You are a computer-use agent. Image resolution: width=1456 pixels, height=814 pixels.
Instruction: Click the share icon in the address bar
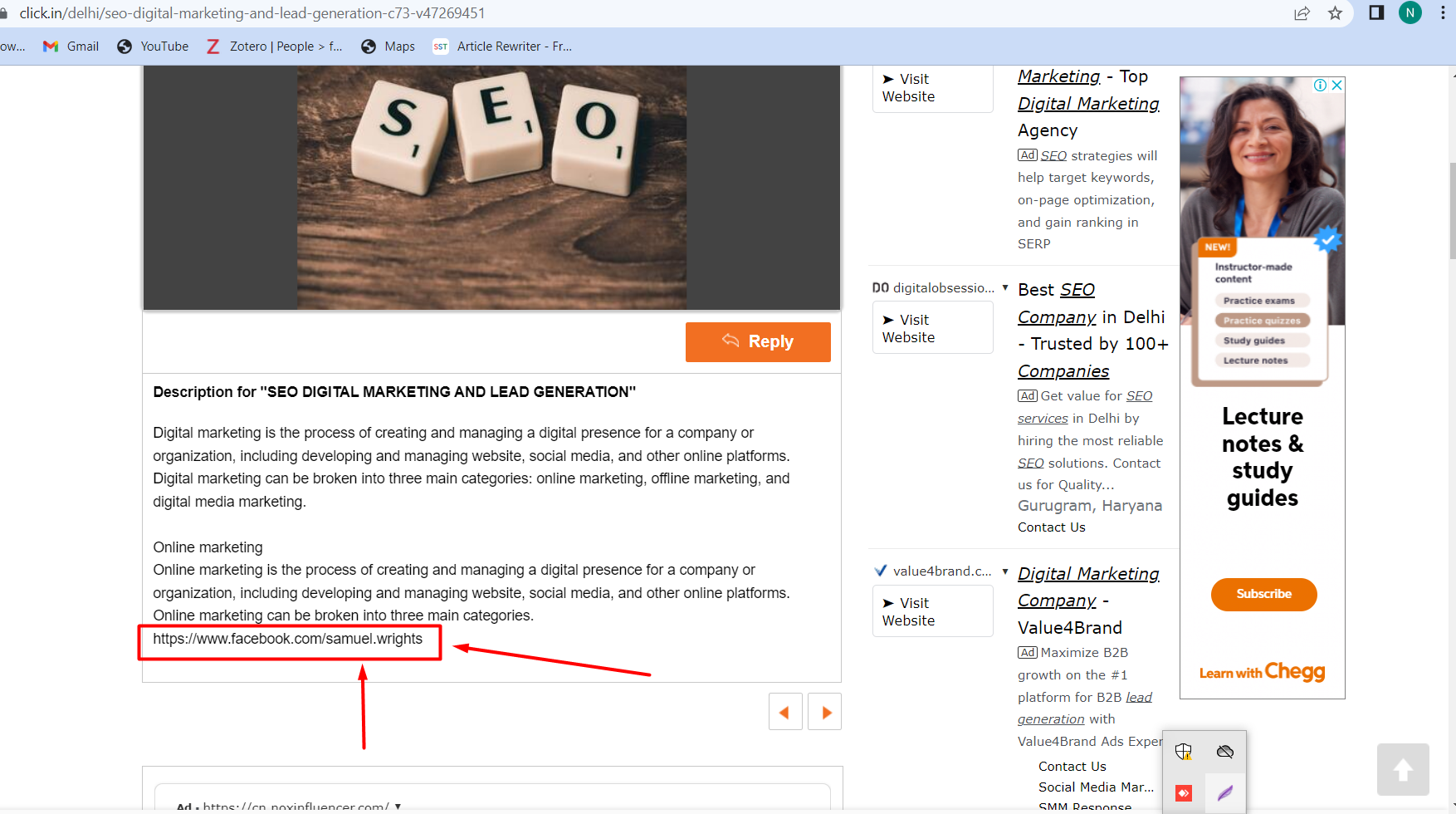(x=1302, y=13)
